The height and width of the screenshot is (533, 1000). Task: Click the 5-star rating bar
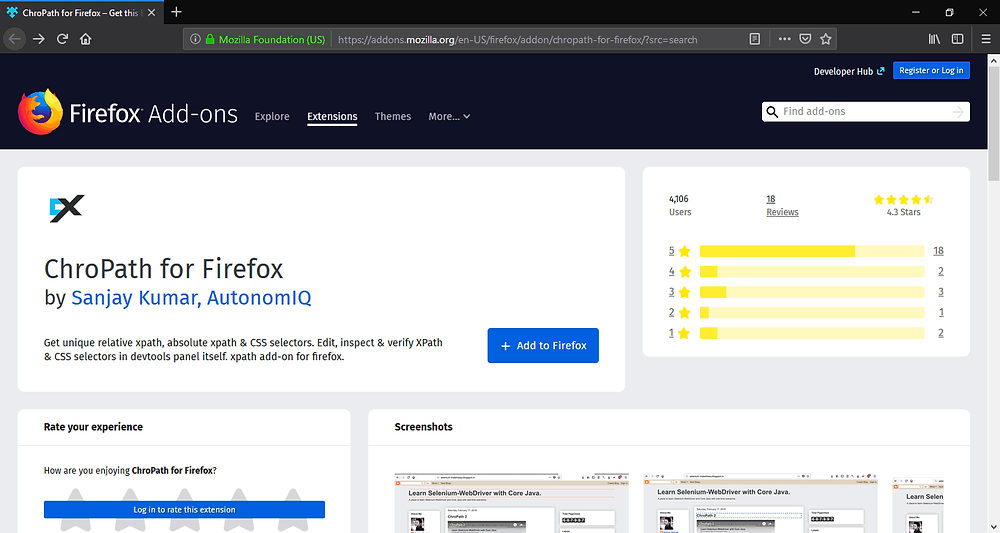point(812,251)
